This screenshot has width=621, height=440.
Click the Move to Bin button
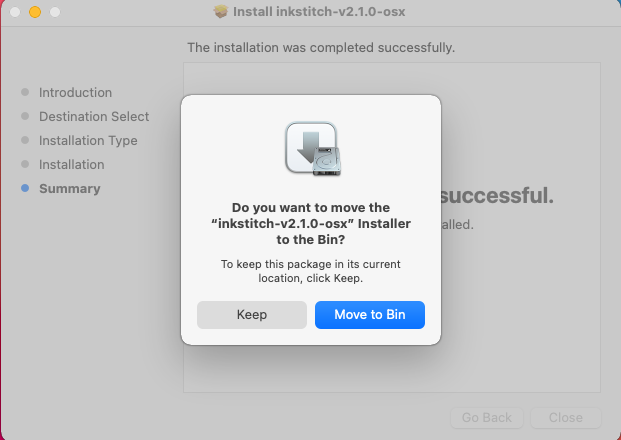[370, 315]
